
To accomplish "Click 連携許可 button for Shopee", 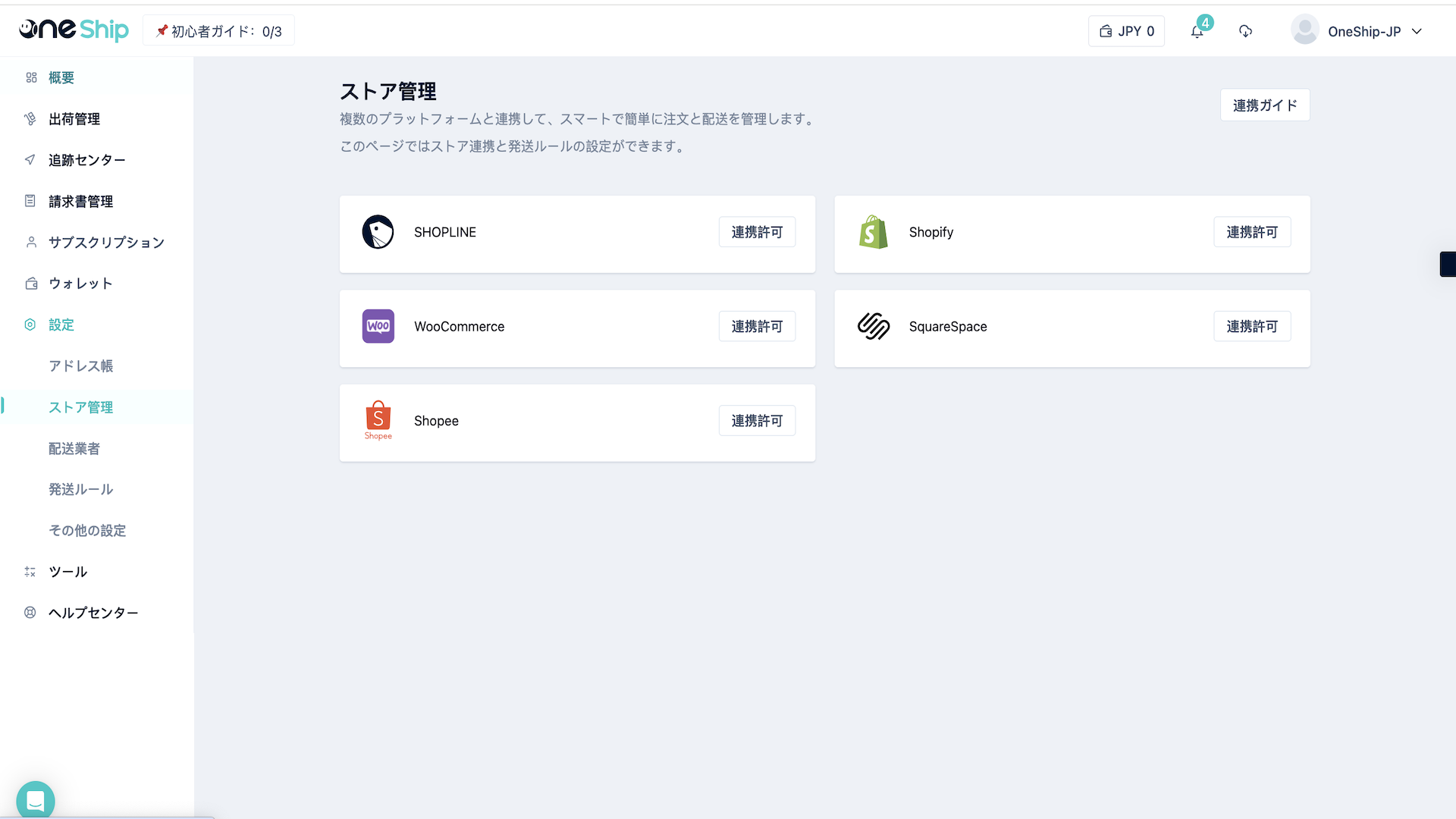I will (756, 421).
